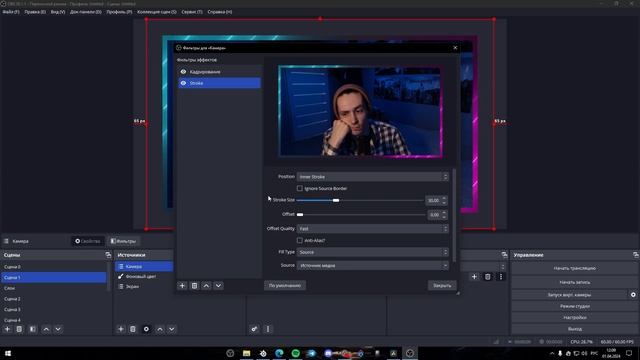Open scene filters icon in scenes toolbar
This screenshot has width=640, height=360.
tap(33, 329)
